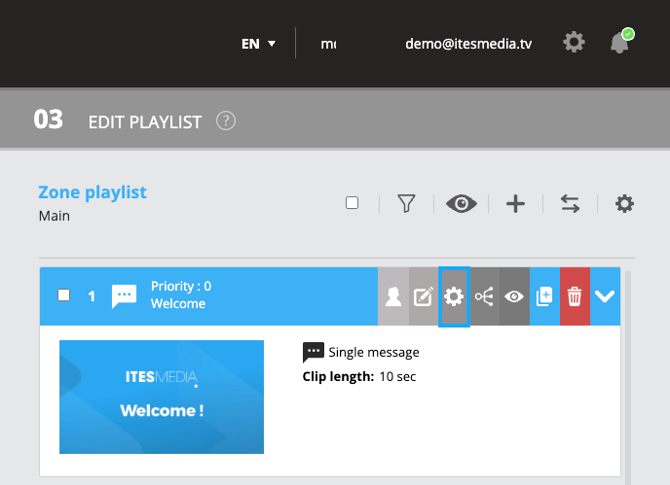Click the Edit Playlist help question mark
The height and width of the screenshot is (485, 670).
[226, 122]
